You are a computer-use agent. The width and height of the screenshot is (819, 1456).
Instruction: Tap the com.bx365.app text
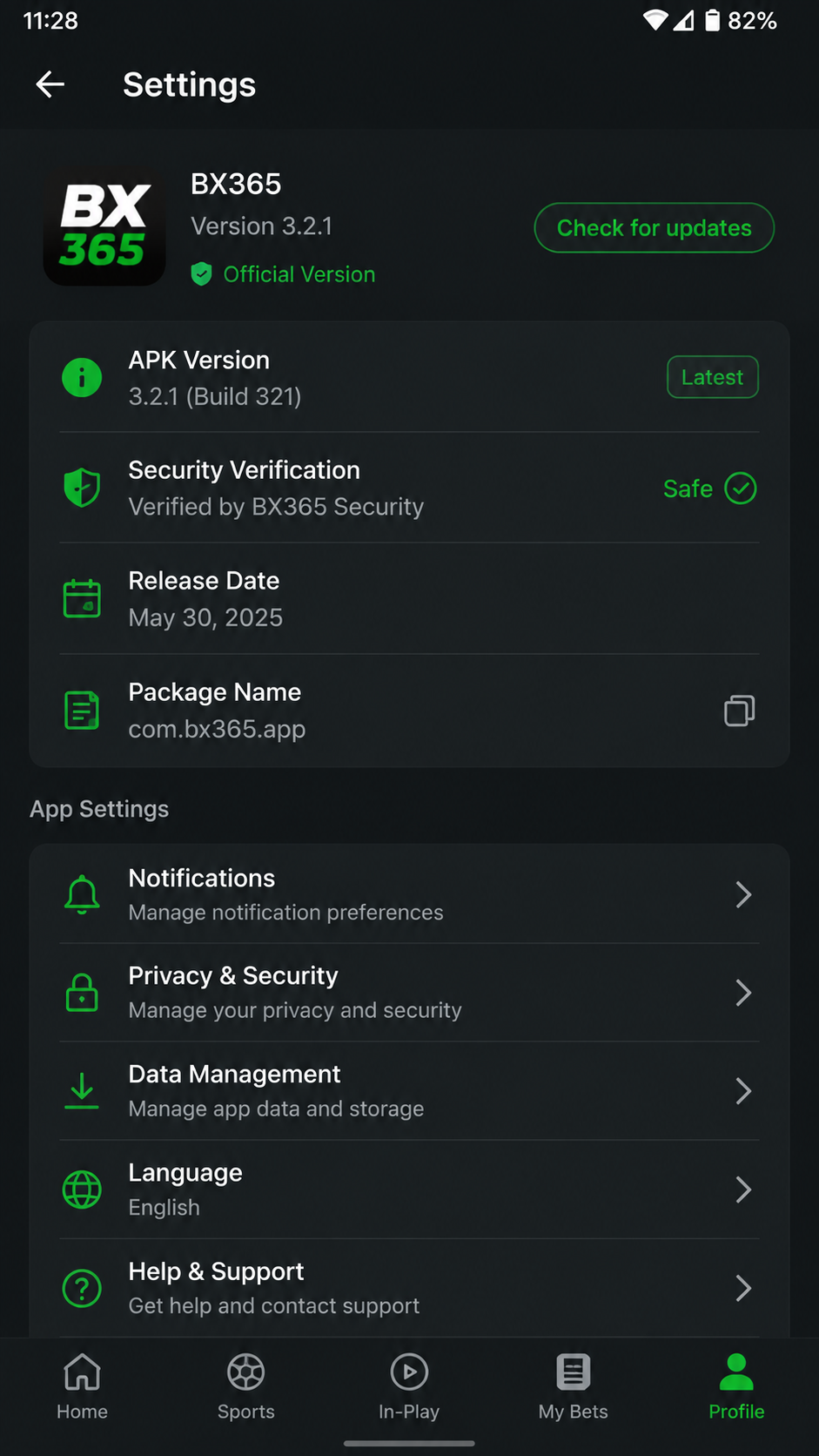pyautogui.click(x=217, y=729)
